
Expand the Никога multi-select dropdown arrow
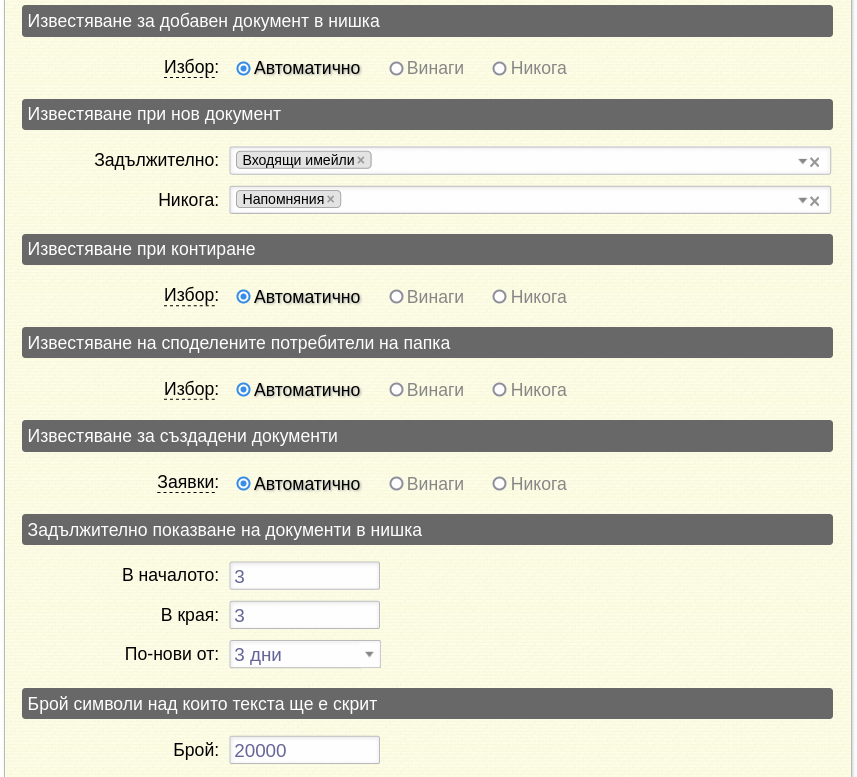pyautogui.click(x=802, y=201)
